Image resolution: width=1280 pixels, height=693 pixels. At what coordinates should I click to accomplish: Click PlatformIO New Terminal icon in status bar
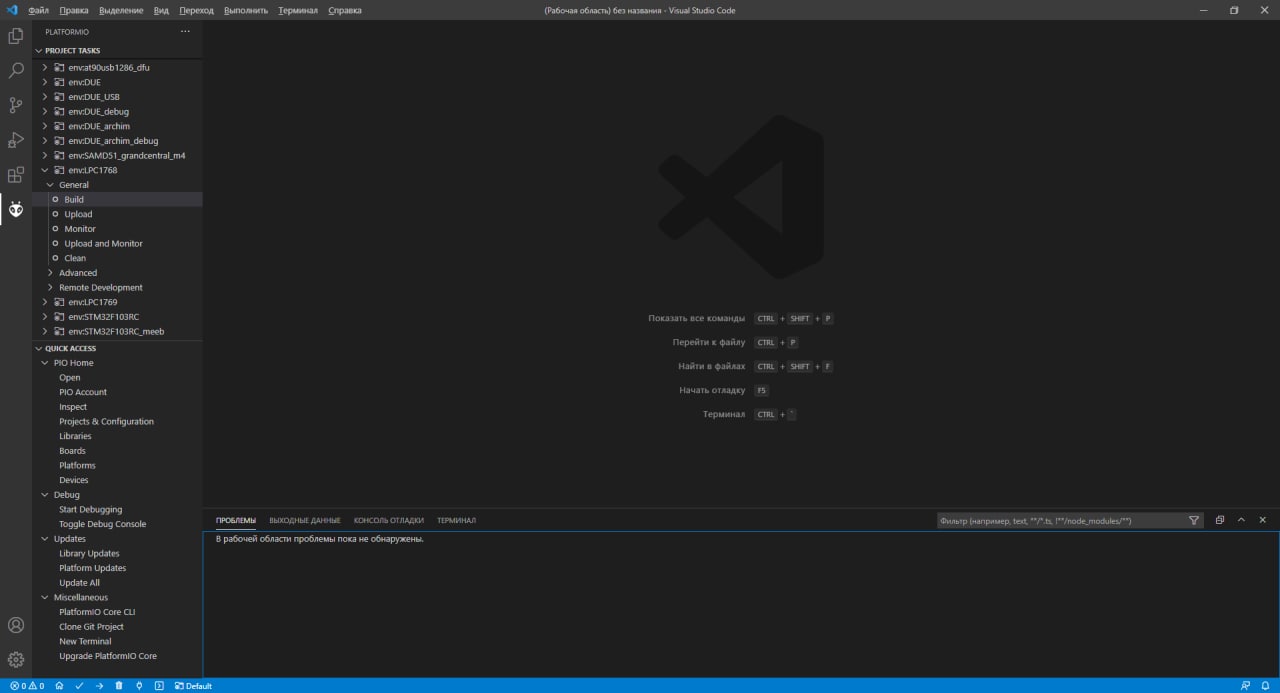pos(159,686)
